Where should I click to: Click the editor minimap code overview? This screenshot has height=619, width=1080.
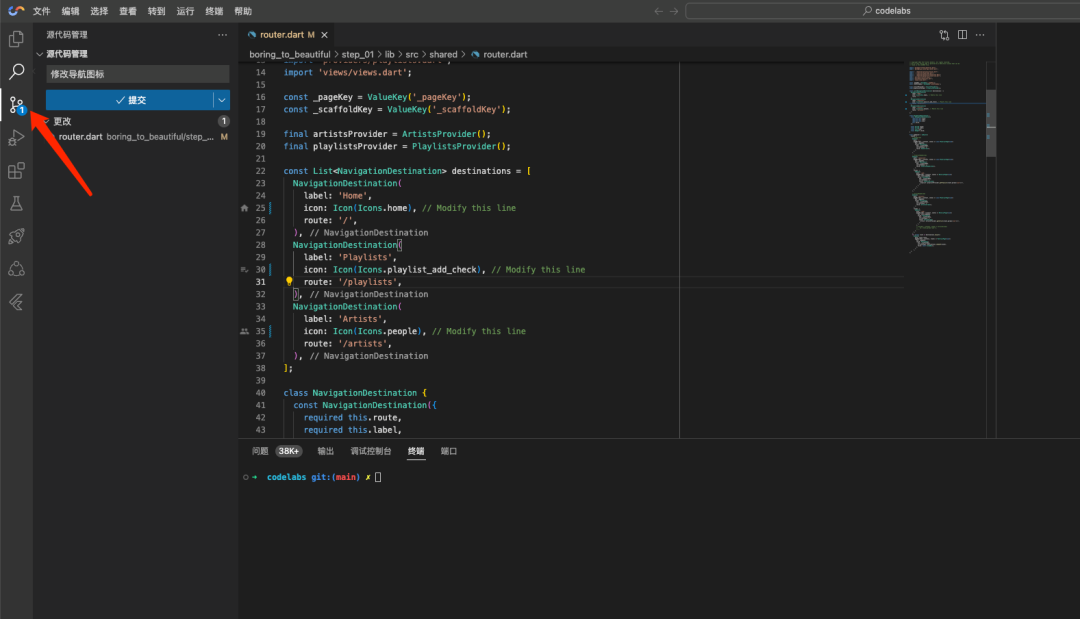pyautogui.click(x=944, y=157)
